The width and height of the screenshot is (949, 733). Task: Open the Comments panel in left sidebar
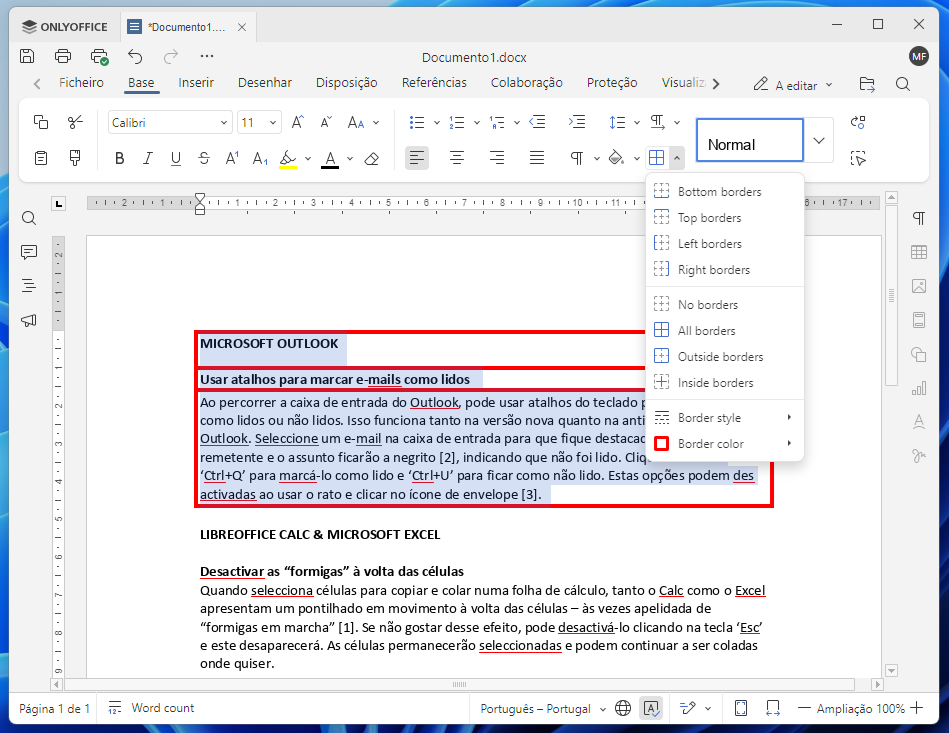coord(29,252)
